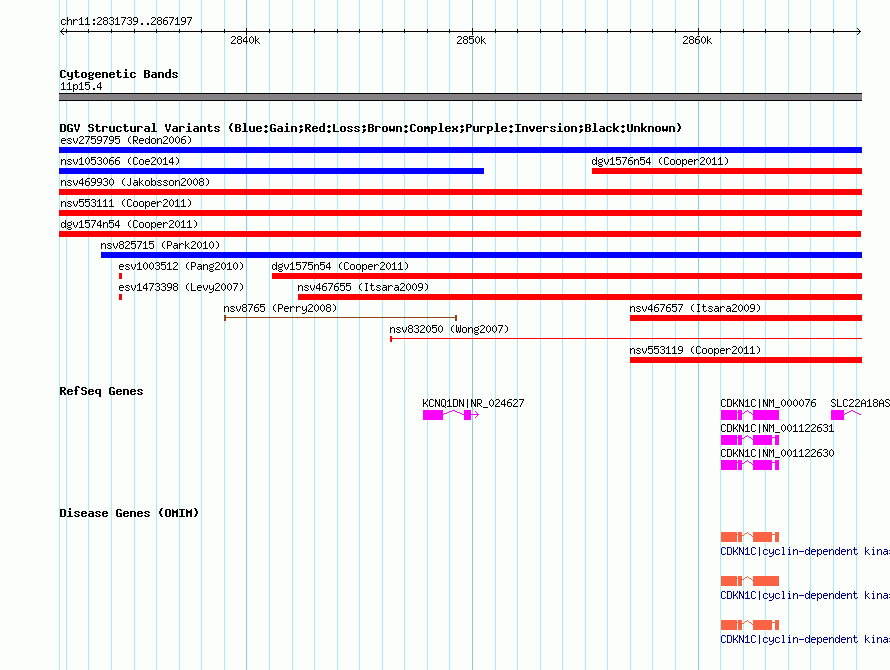Click the dgv1576n54 (Cooper2011) red bar
This screenshot has height=670, width=890.
click(x=727, y=171)
